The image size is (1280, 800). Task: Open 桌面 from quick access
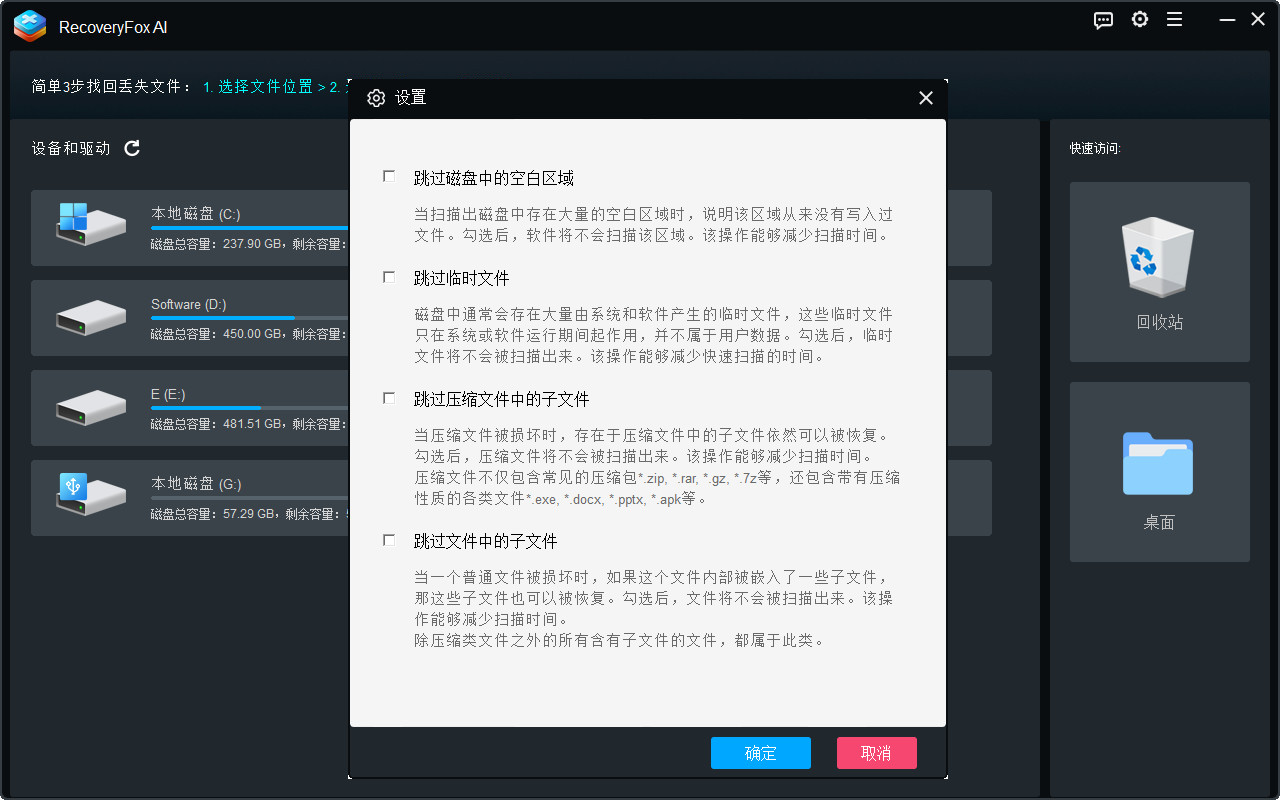coord(1159,471)
